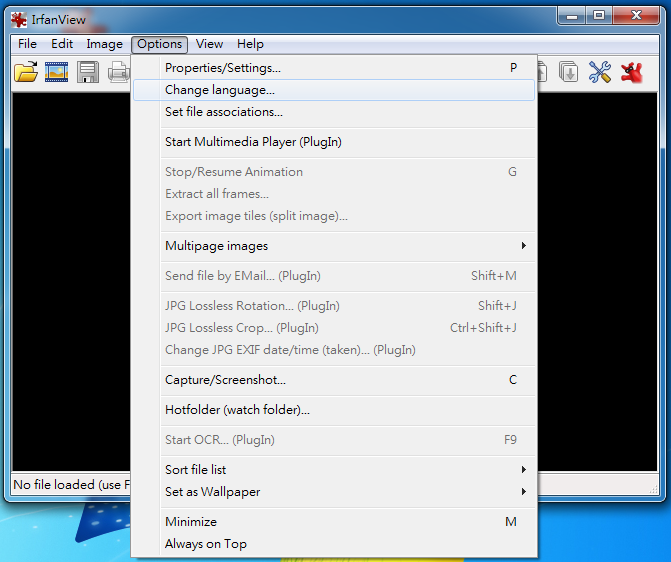Viewport: 671px width, 562px height.
Task: Open Capture/Screenshot... option
Action: click(334, 380)
